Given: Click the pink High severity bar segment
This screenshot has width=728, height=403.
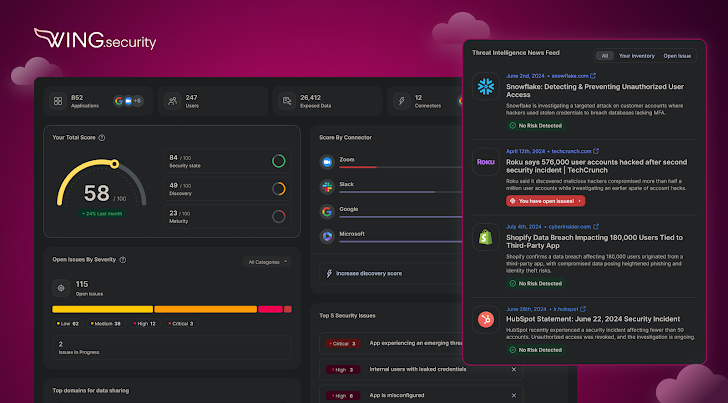Looking at the screenshot, I should click(271, 309).
